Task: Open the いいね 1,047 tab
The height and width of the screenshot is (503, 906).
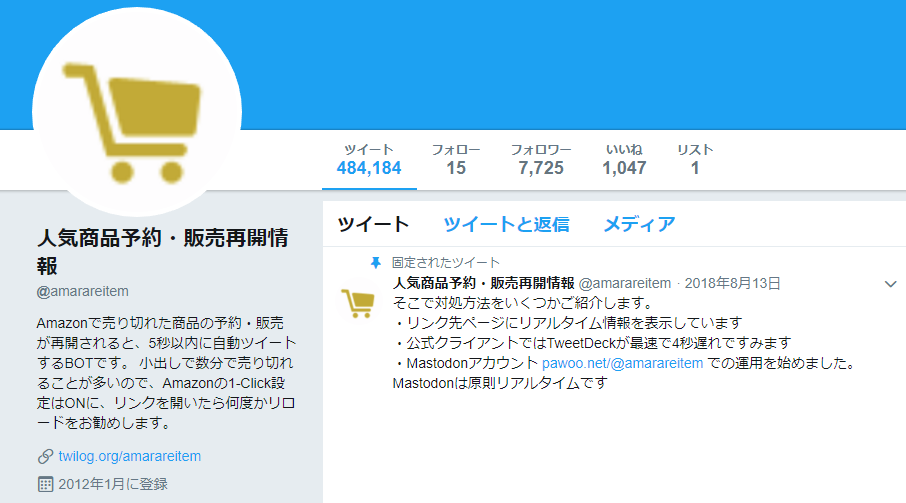Action: click(x=624, y=159)
